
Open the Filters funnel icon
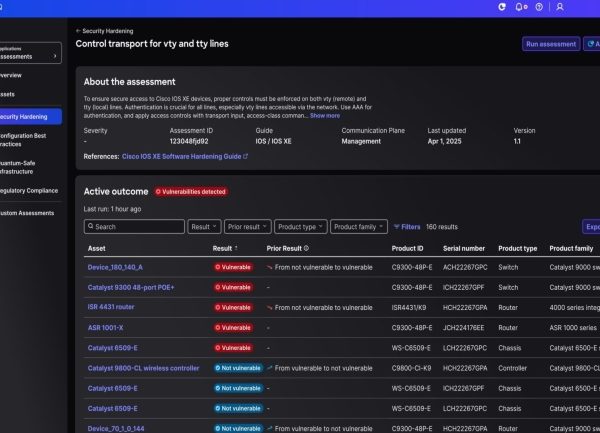pyautogui.click(x=395, y=227)
